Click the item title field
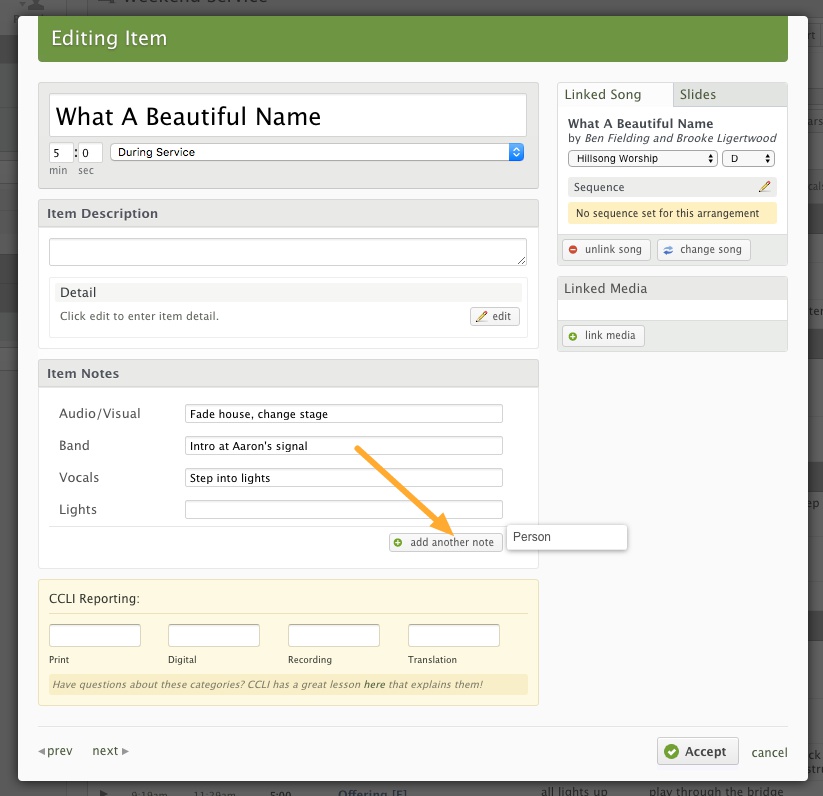This screenshot has width=823, height=796. tap(288, 115)
